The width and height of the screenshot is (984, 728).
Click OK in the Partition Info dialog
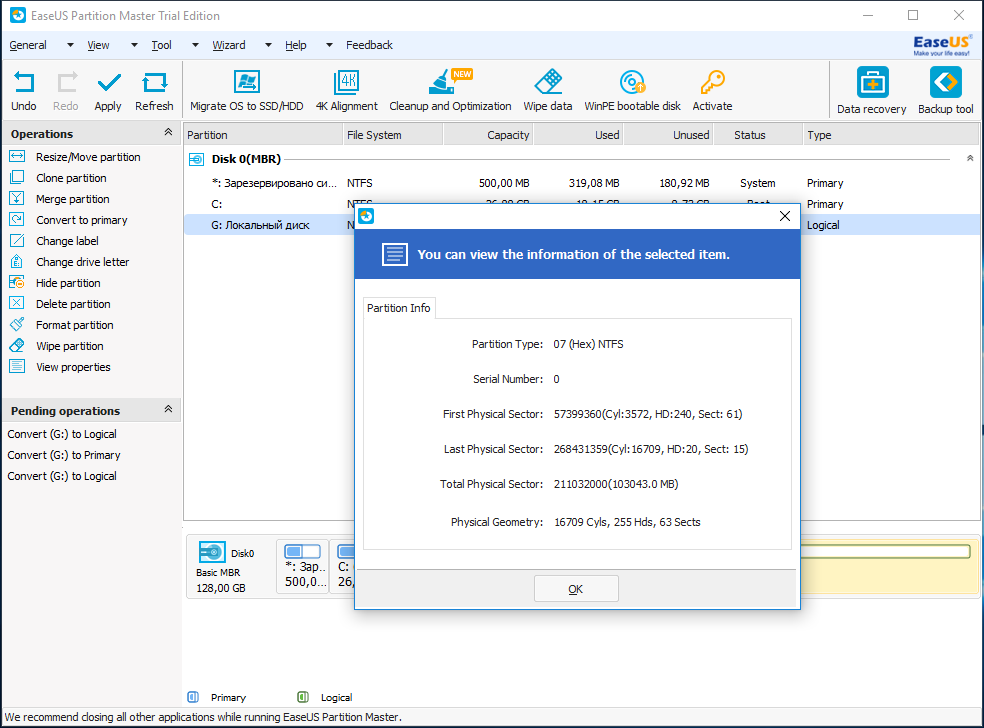click(576, 589)
